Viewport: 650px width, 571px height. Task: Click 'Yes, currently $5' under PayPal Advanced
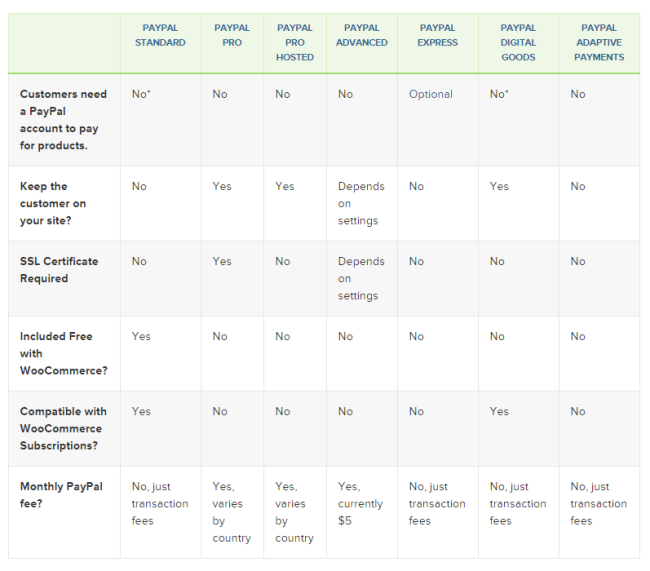[360, 503]
